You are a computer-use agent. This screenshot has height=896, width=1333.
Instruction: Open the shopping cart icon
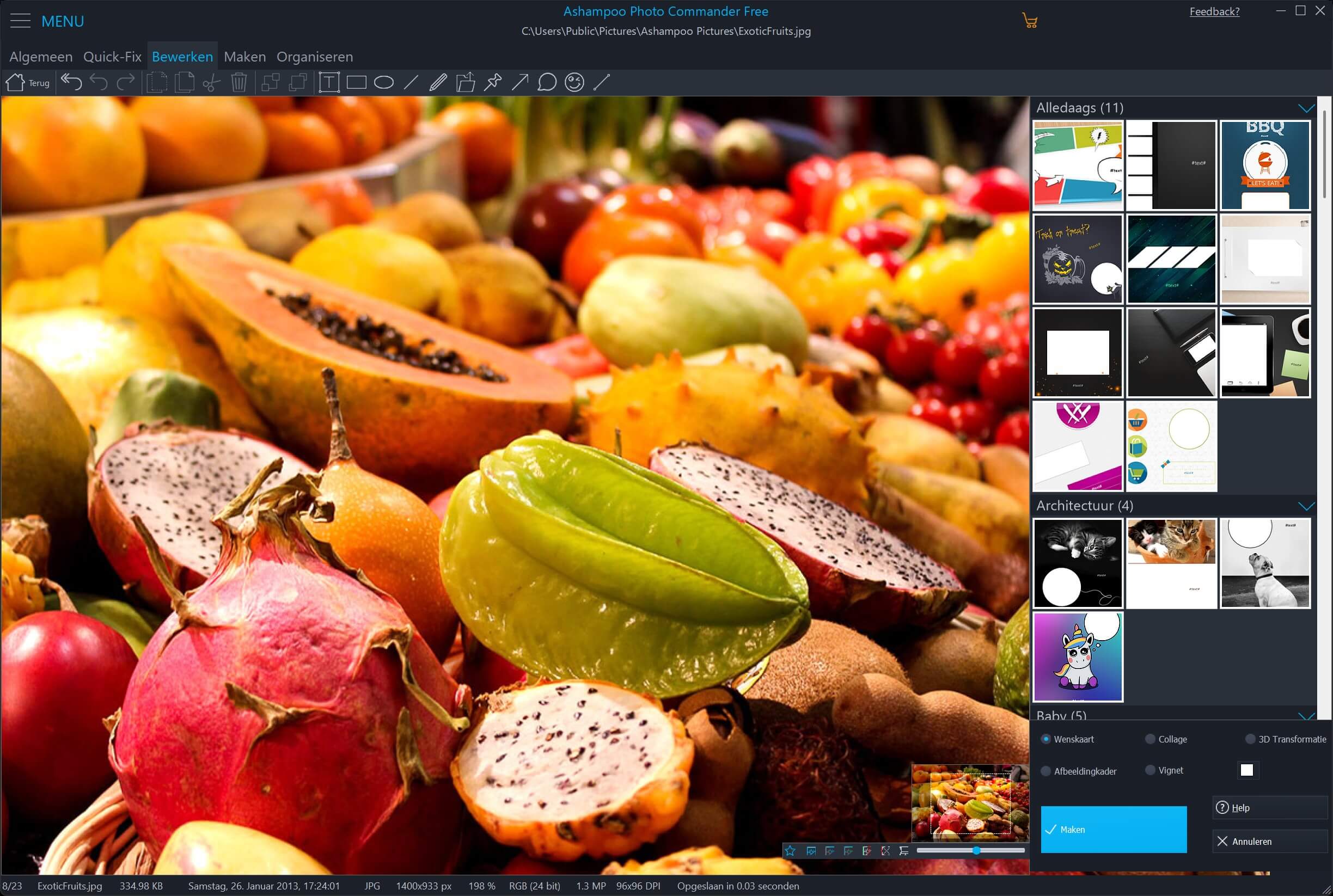pos(1030,21)
